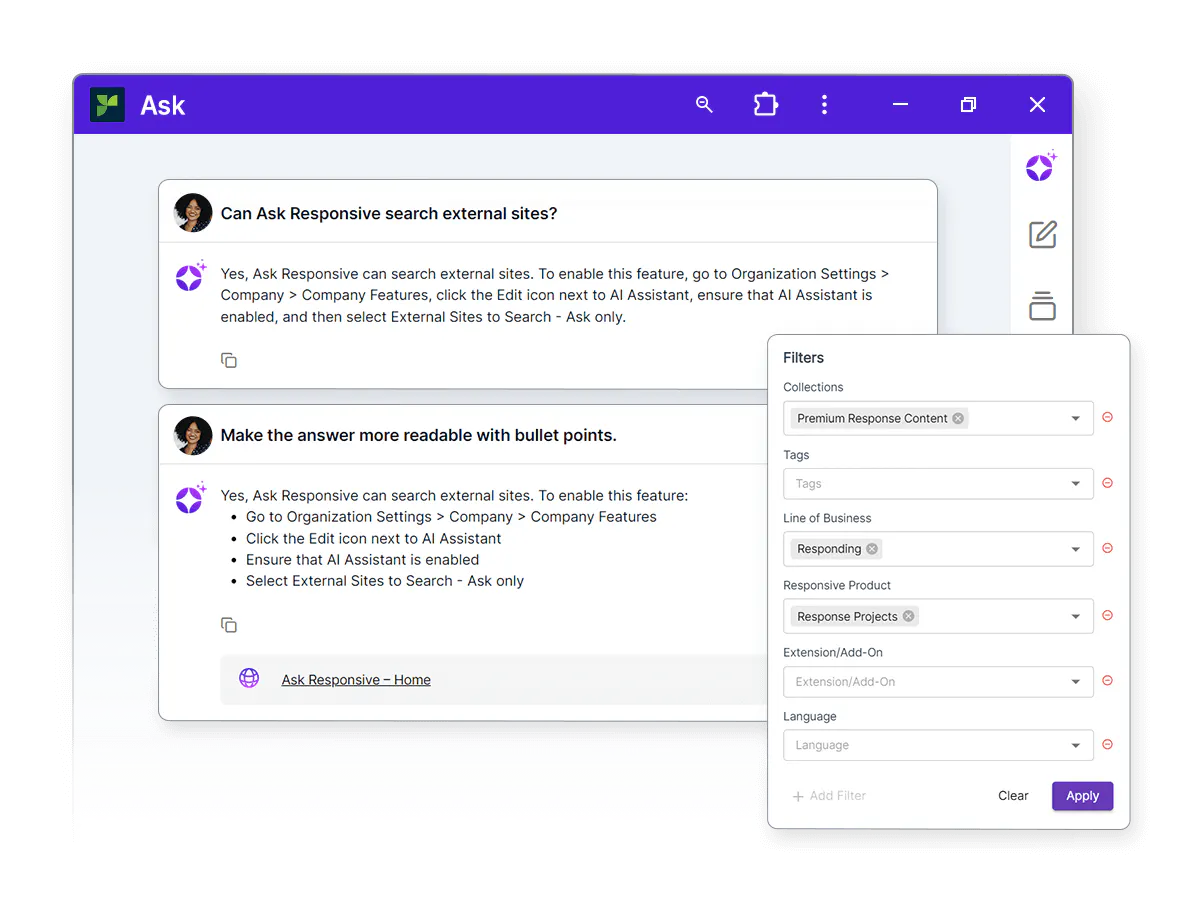Viewport: 1200px width, 900px height.
Task: Click the 'Responsive Product' label
Action: [x=837, y=585]
